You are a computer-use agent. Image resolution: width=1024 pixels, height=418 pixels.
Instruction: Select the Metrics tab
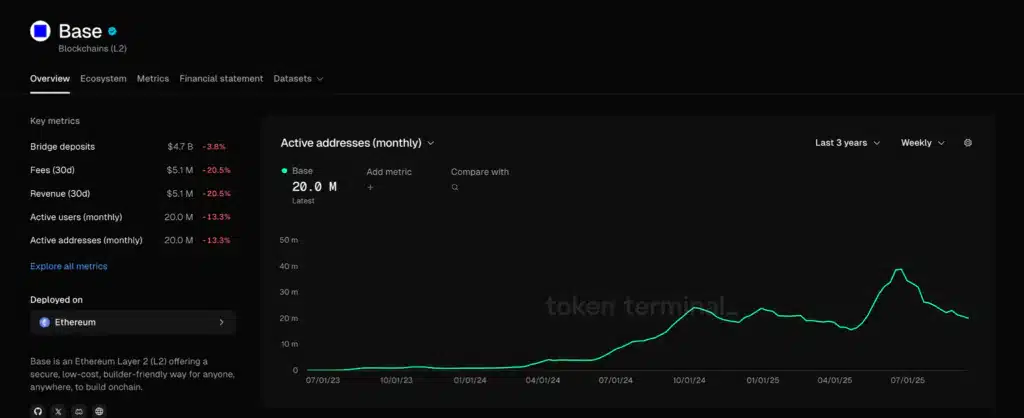click(153, 79)
